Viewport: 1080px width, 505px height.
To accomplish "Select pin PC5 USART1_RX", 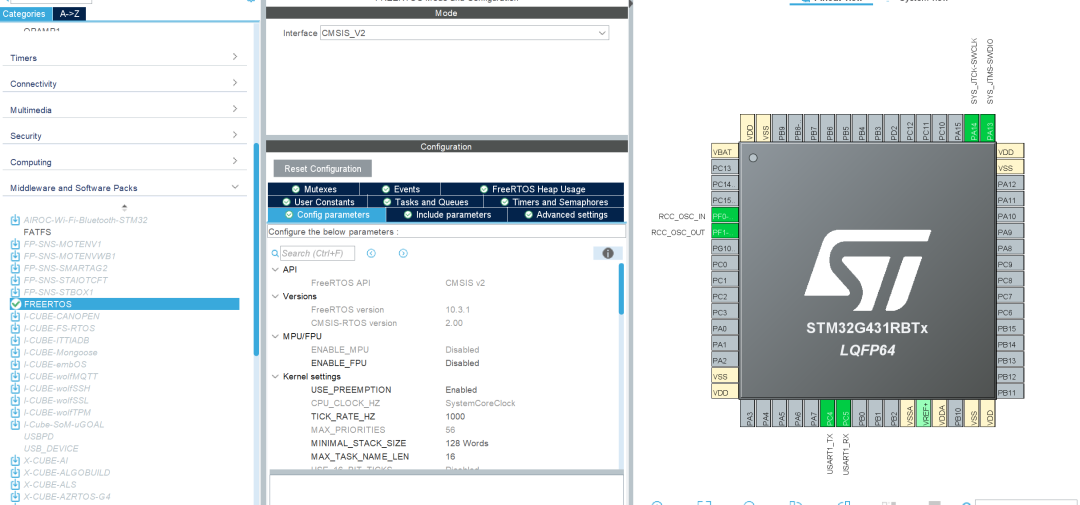I will 844,414.
